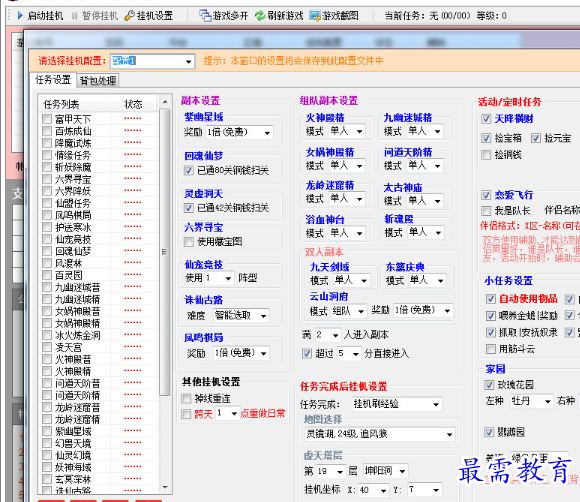Open 虚天塔层 floor number dropdown
The image size is (580, 502).
pos(331,471)
